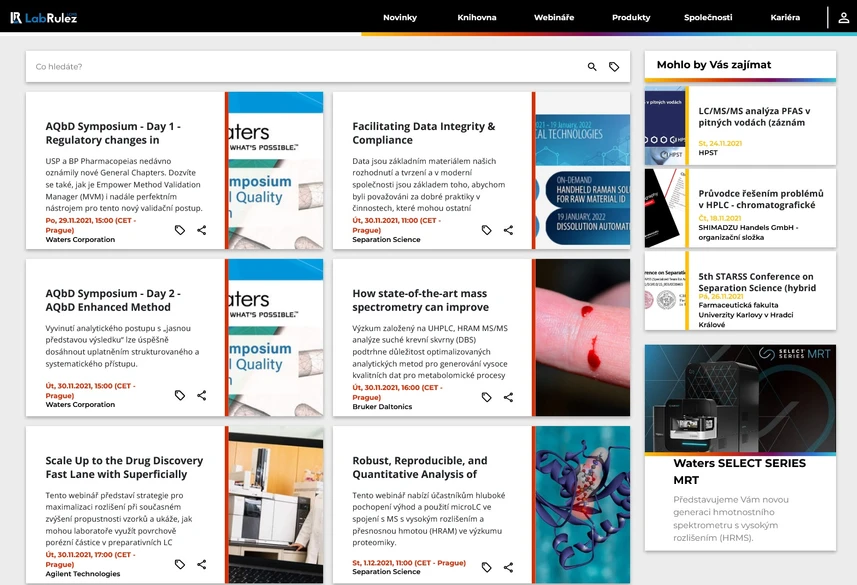Click date 'St, 1.12.2021, 11:00 (CET - Prague)'

(409, 563)
